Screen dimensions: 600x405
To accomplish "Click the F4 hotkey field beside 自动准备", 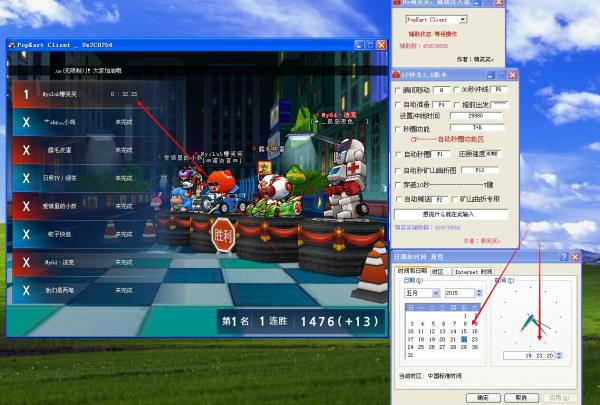I will tap(441, 104).
